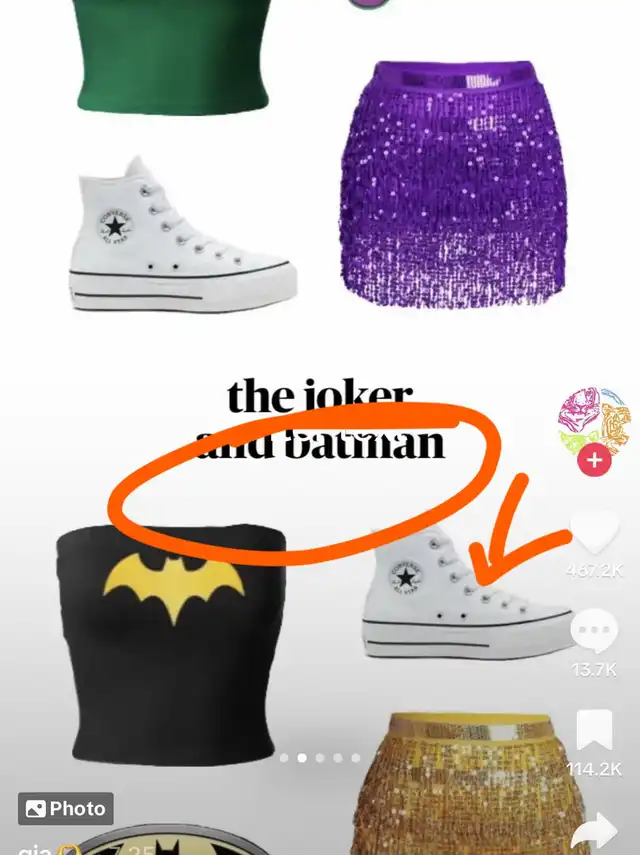
Task: Tap the 13.7K comments count
Action: (x=594, y=669)
